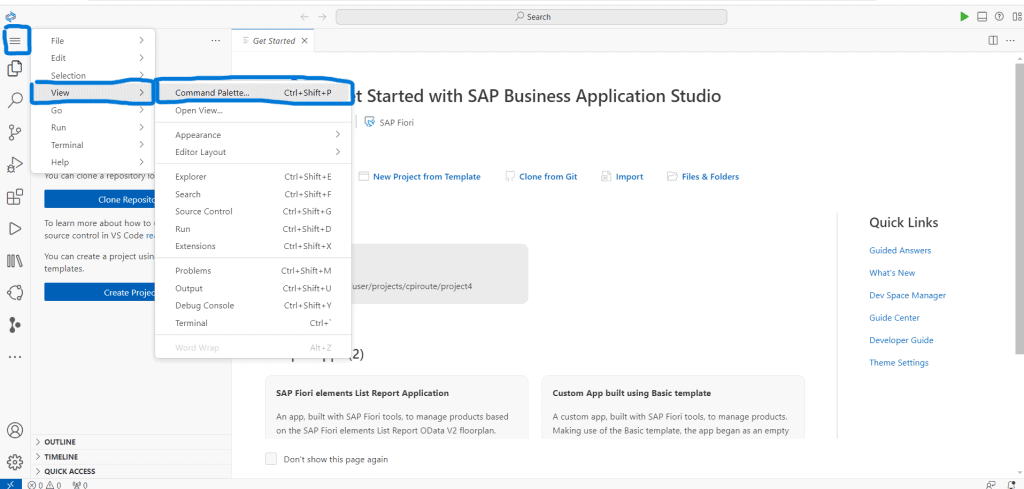
Task: Click the customize layout icon in title bar
Action: [x=1016, y=17]
